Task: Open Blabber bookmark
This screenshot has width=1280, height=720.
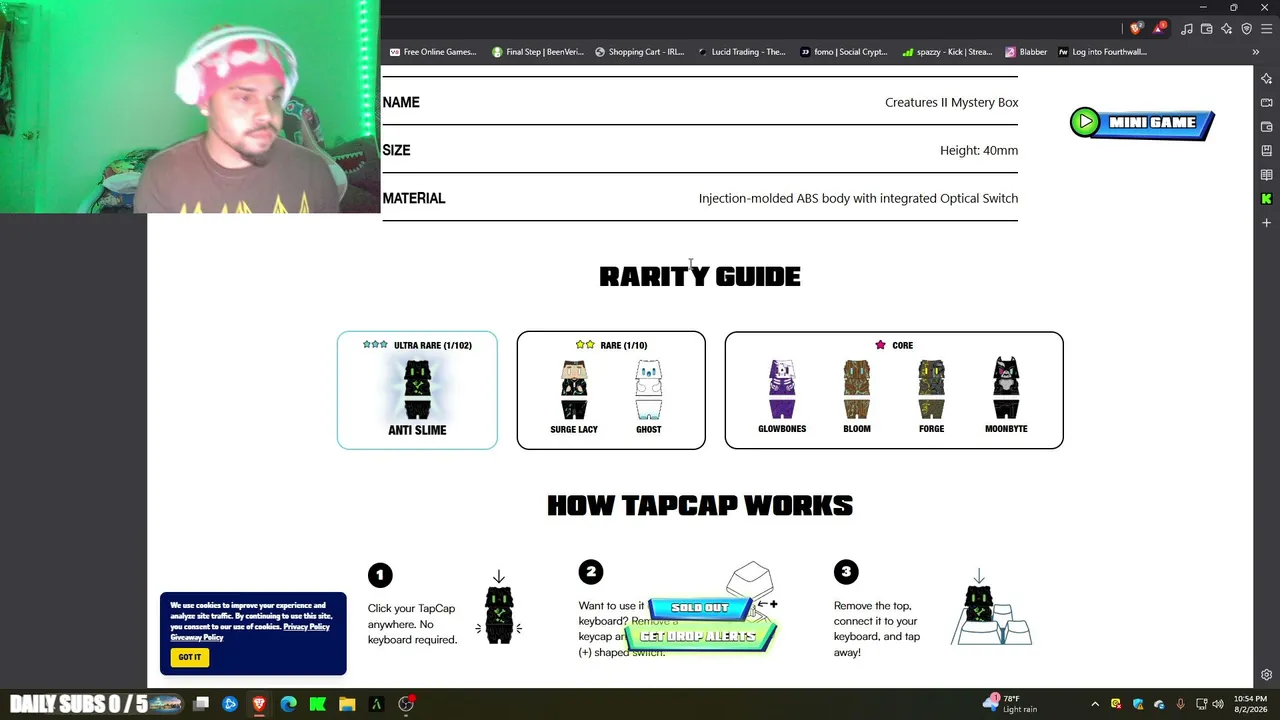Action: [1026, 52]
